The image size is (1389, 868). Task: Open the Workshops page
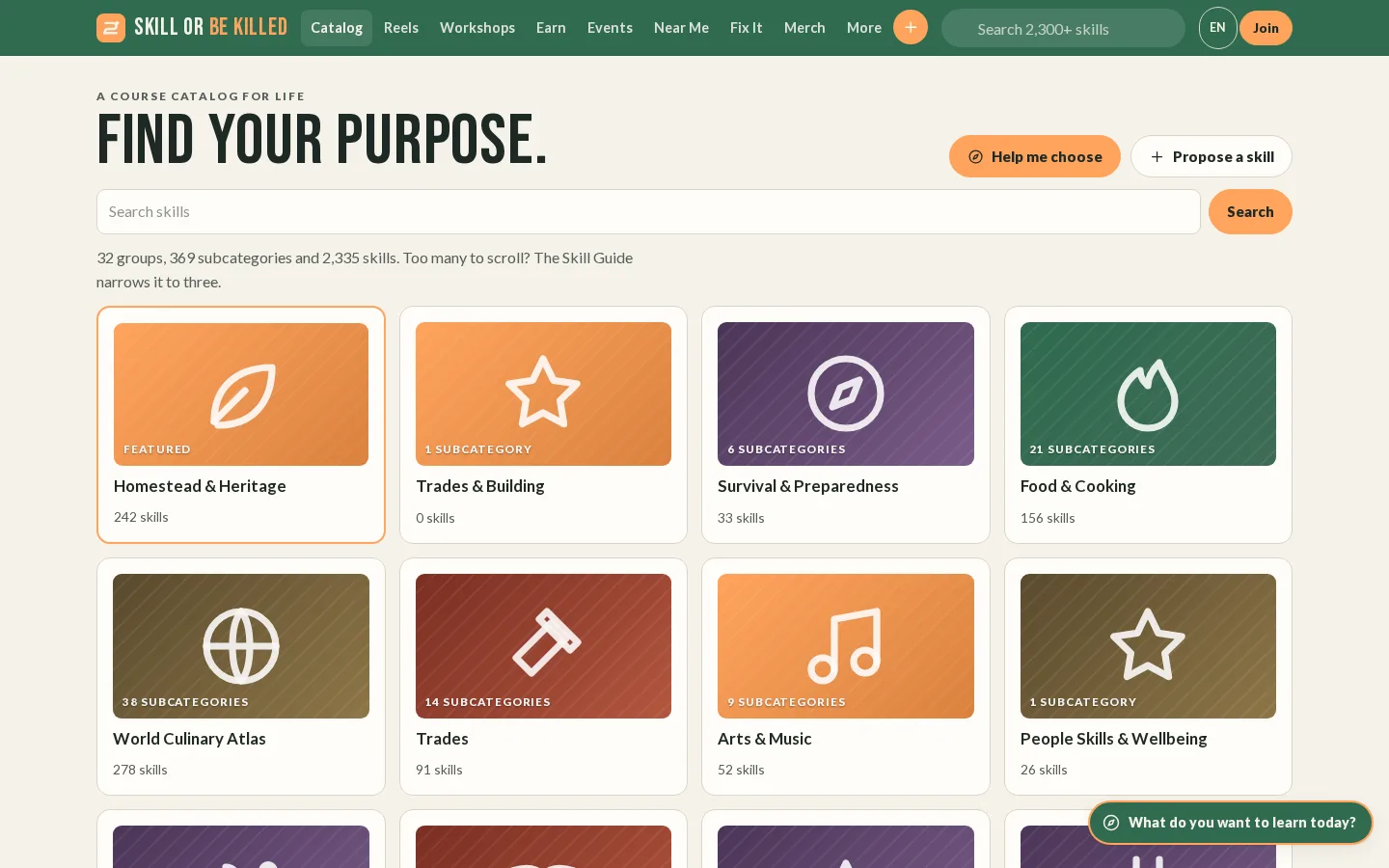click(x=477, y=28)
